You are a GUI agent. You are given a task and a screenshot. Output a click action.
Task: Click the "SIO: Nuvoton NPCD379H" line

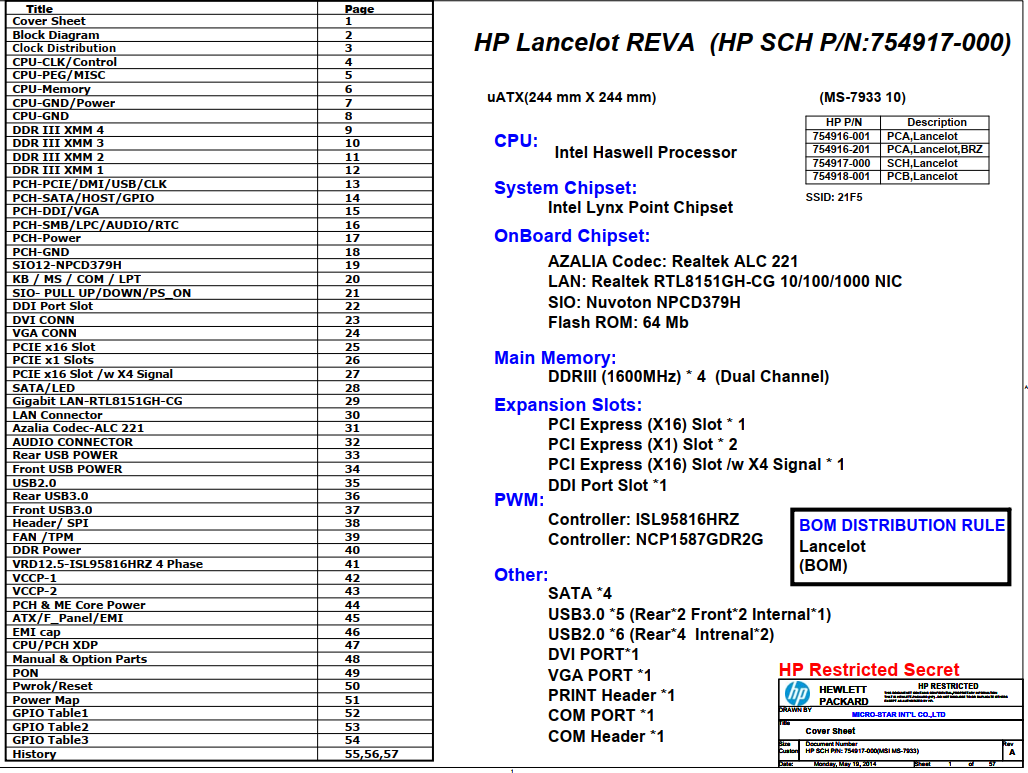pos(644,302)
